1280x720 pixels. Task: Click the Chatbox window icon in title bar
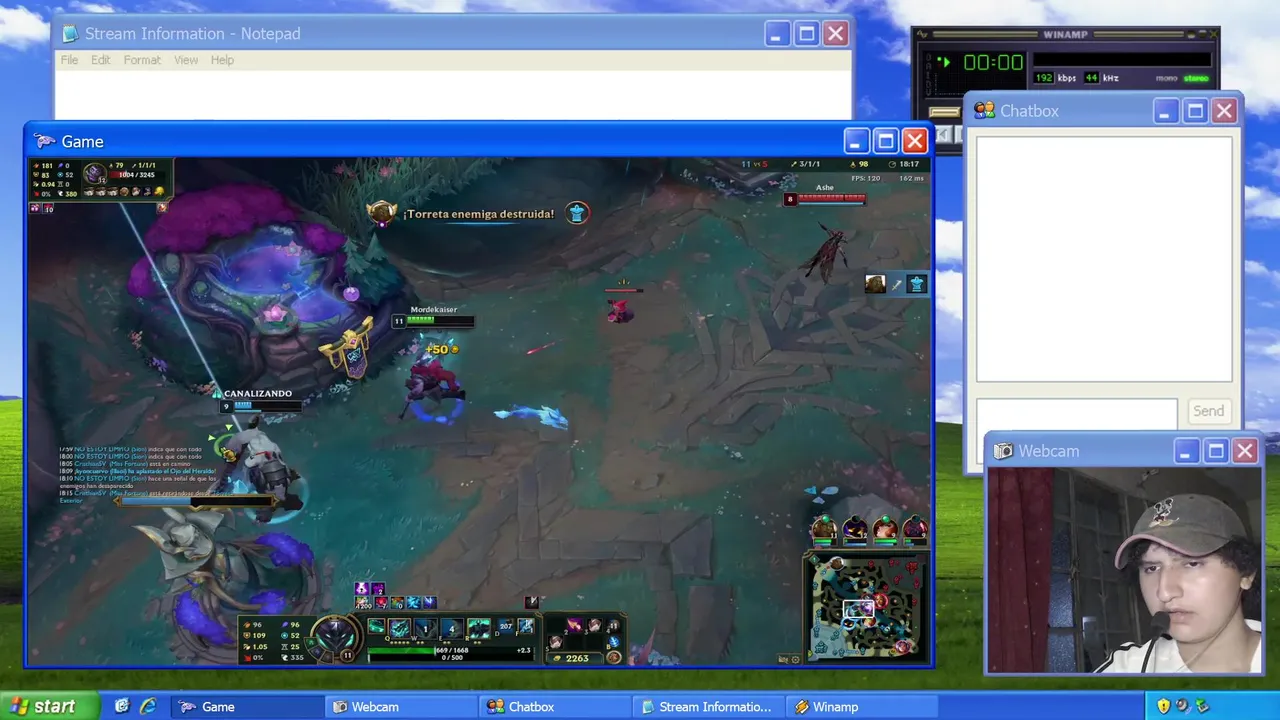(984, 110)
